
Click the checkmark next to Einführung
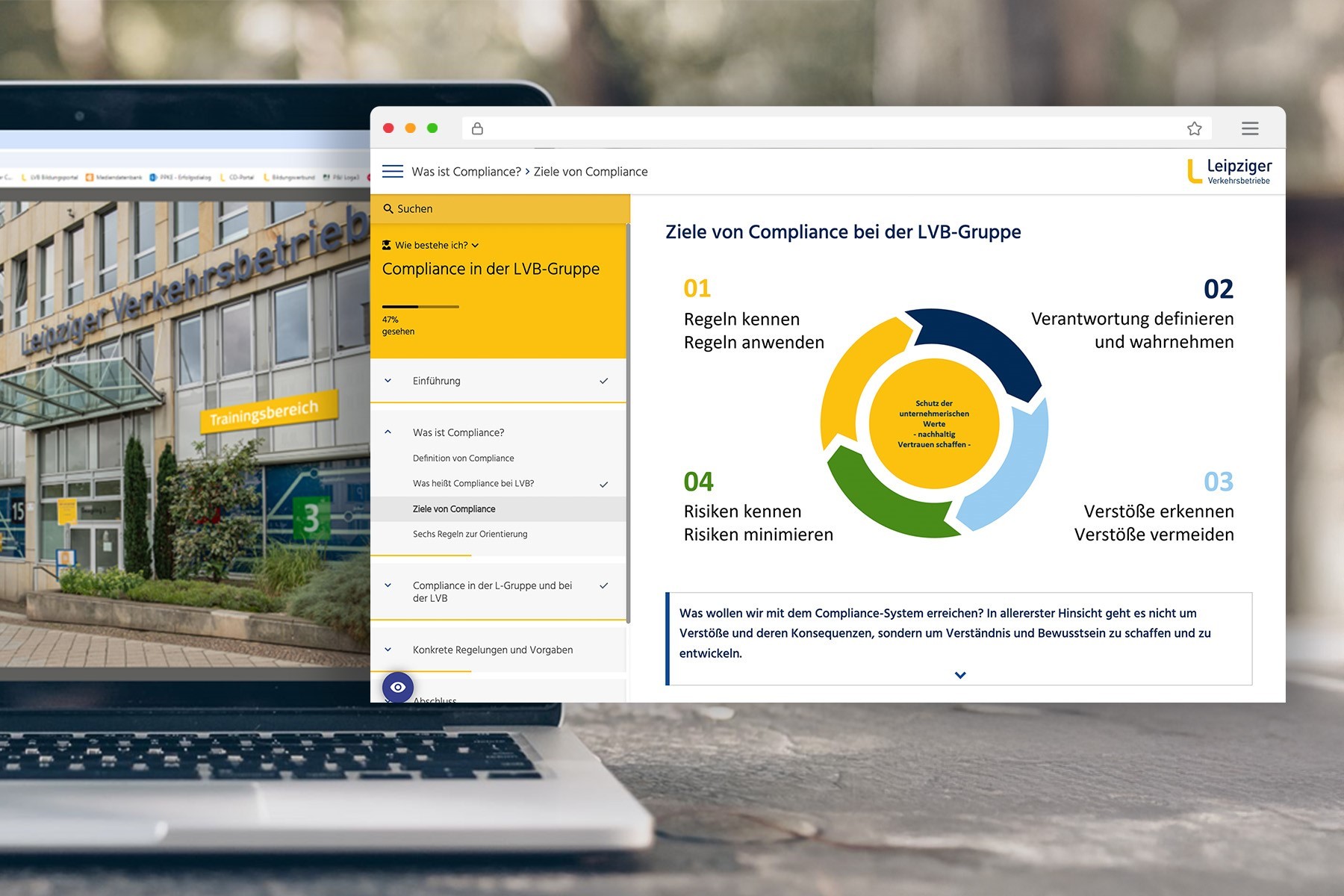603,381
